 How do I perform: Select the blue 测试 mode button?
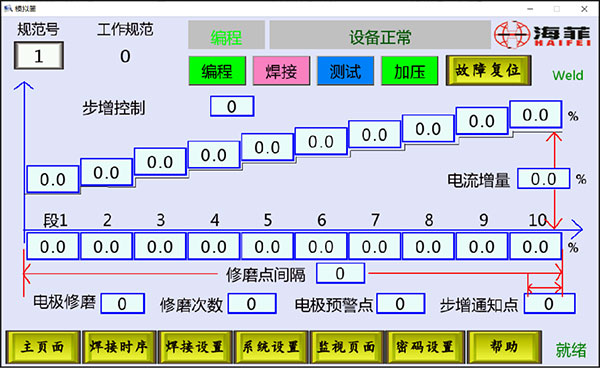point(345,71)
